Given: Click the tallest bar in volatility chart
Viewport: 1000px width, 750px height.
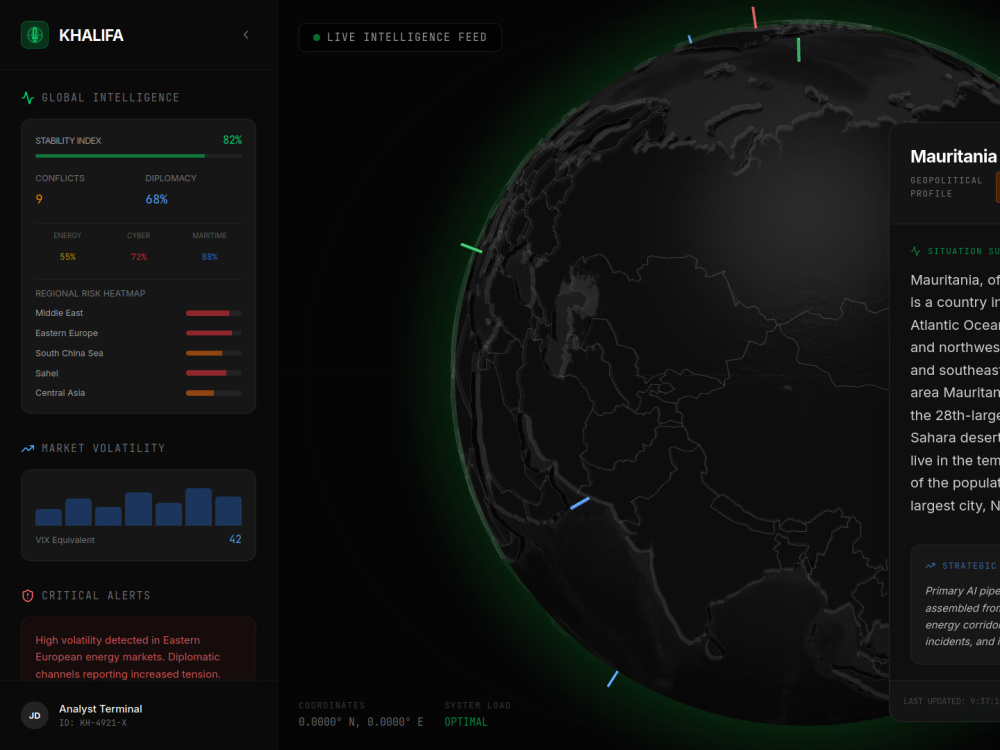Looking at the screenshot, I should coord(198,507).
